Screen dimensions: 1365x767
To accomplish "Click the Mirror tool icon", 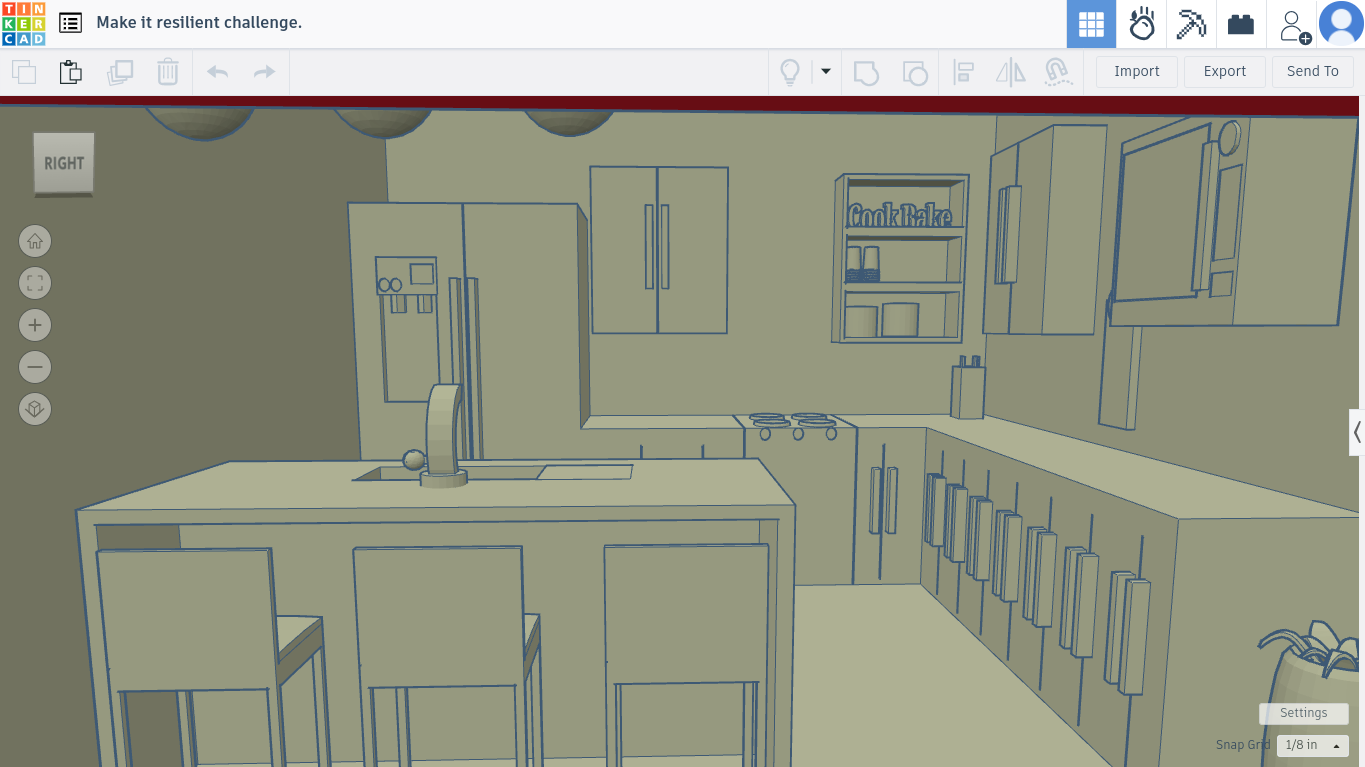I will click(1011, 72).
